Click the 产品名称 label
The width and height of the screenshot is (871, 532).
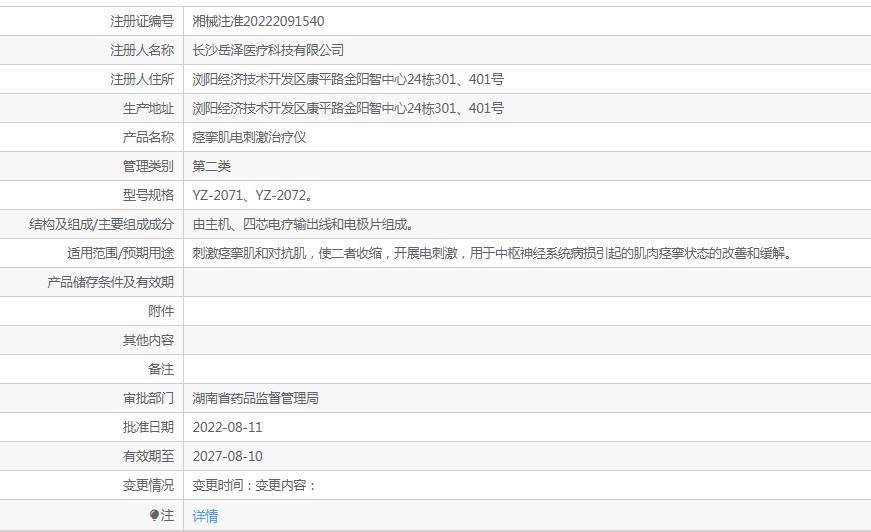148,137
